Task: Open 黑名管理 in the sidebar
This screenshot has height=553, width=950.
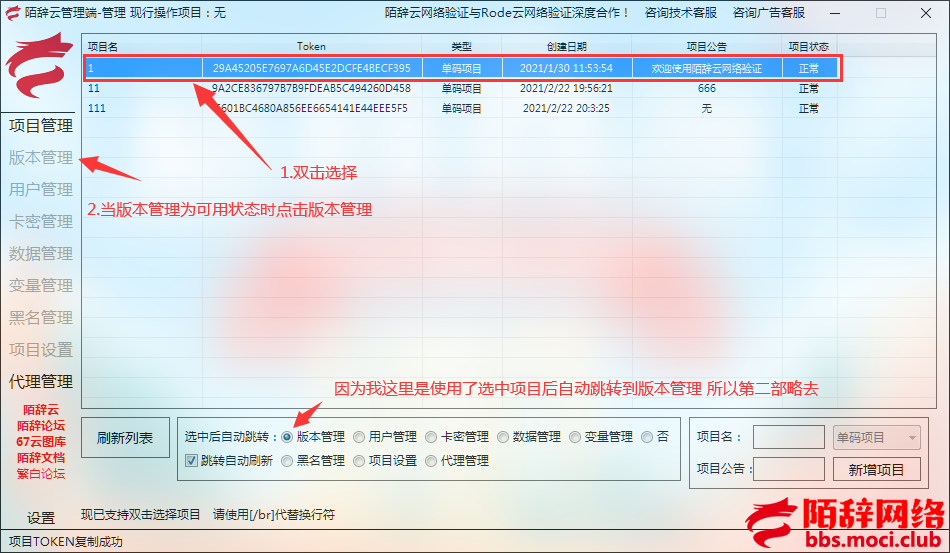Action: tap(41, 317)
